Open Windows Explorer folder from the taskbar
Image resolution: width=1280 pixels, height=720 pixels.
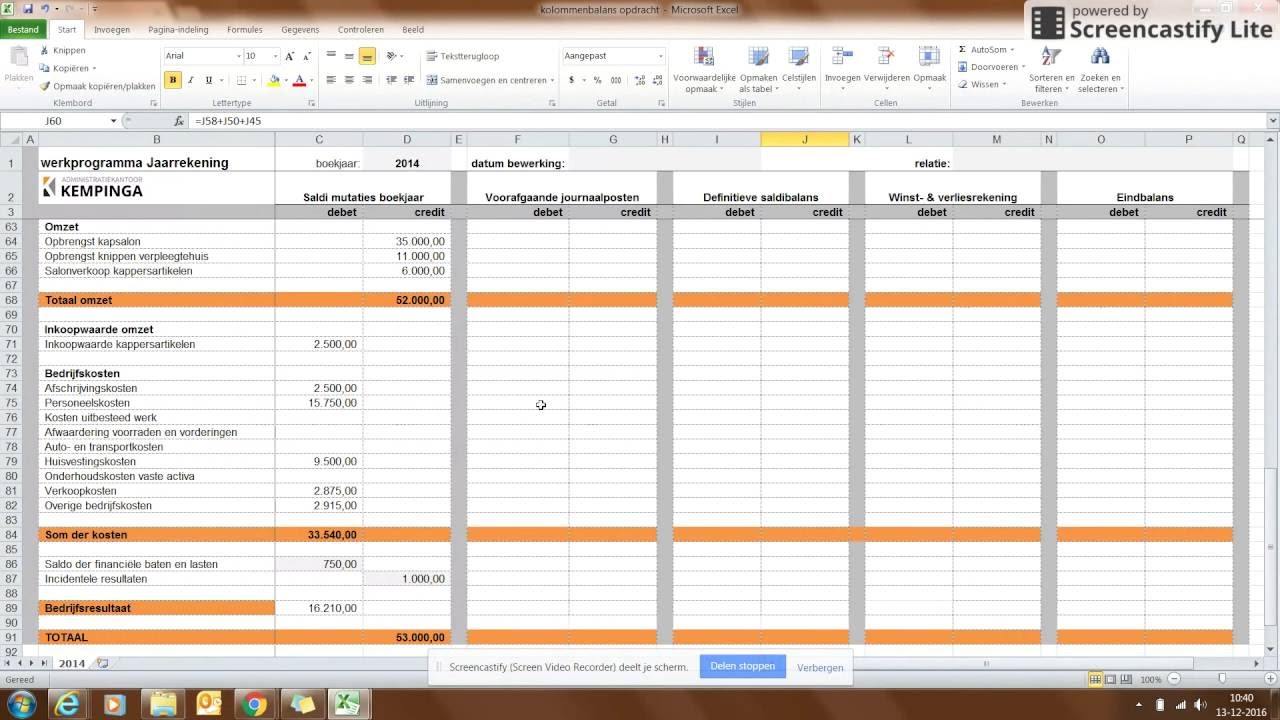[163, 703]
